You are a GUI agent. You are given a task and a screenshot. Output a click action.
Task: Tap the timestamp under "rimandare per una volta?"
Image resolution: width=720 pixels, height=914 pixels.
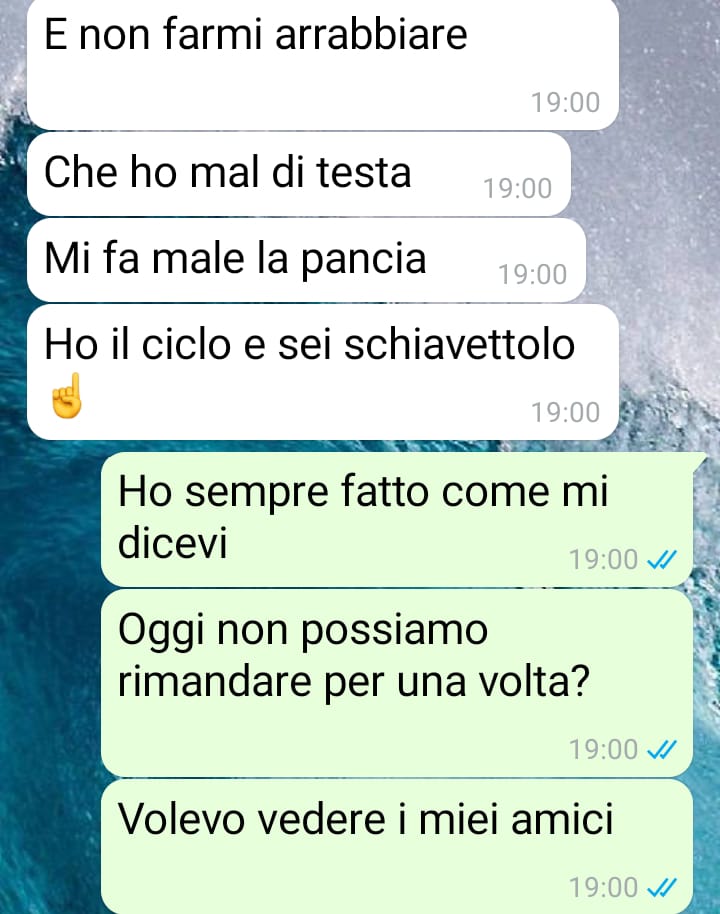pos(603,750)
